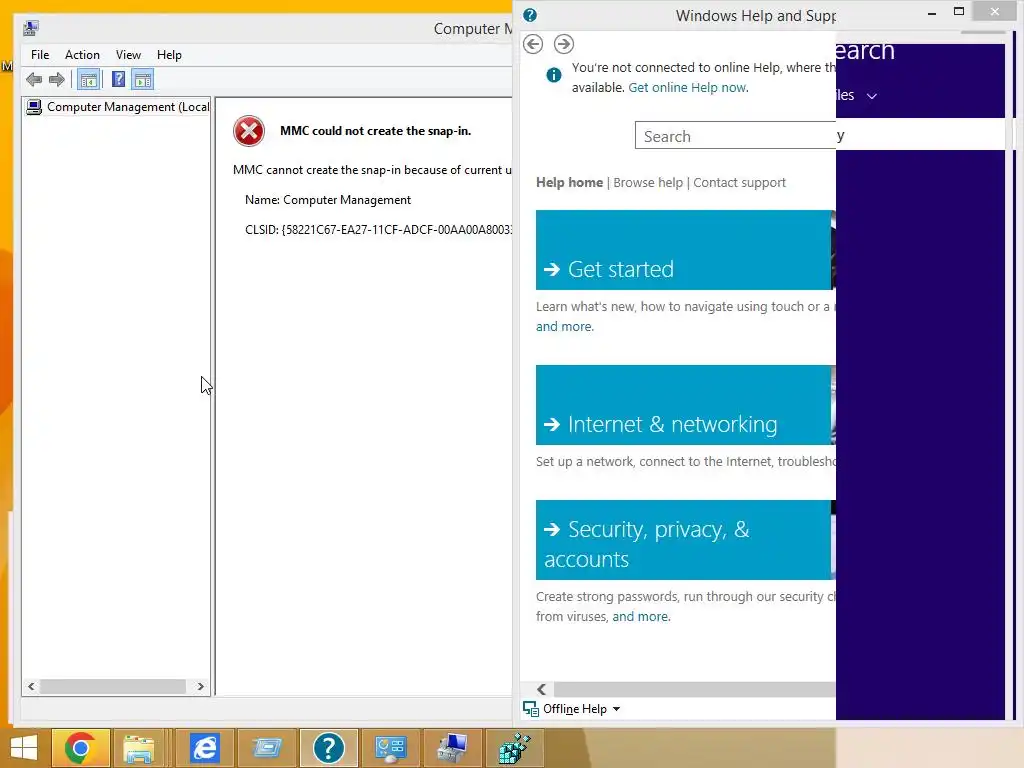Screen dimensions: 1024x768
Task: Click the red error icon in MMC message
Action: (x=249, y=131)
